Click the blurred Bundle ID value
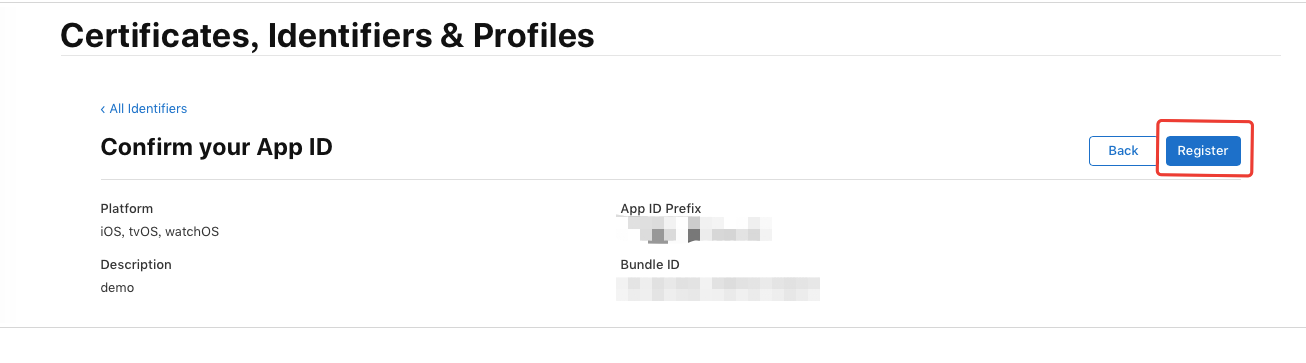1306x363 pixels. [718, 289]
